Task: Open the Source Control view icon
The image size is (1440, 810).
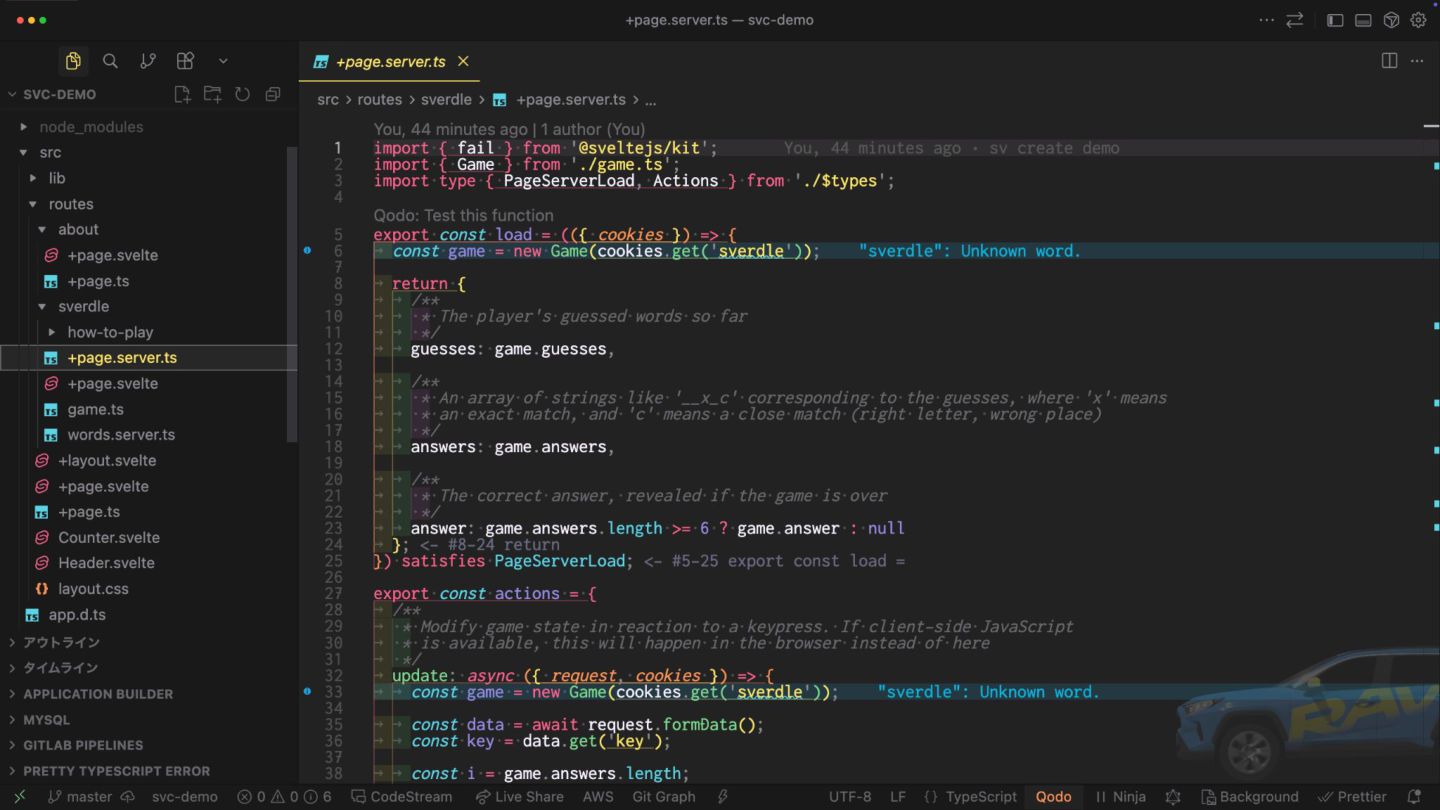Action: pos(148,61)
